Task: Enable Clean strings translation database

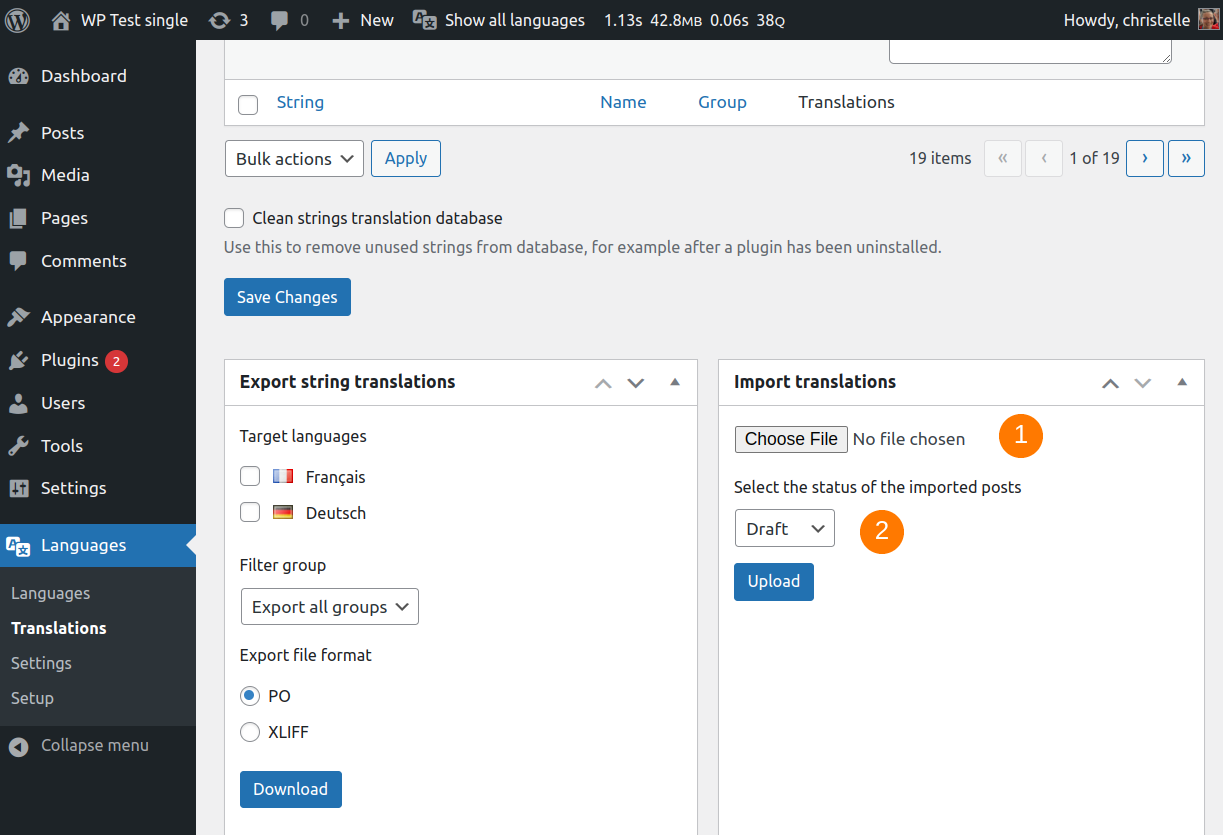Action: tap(234, 218)
